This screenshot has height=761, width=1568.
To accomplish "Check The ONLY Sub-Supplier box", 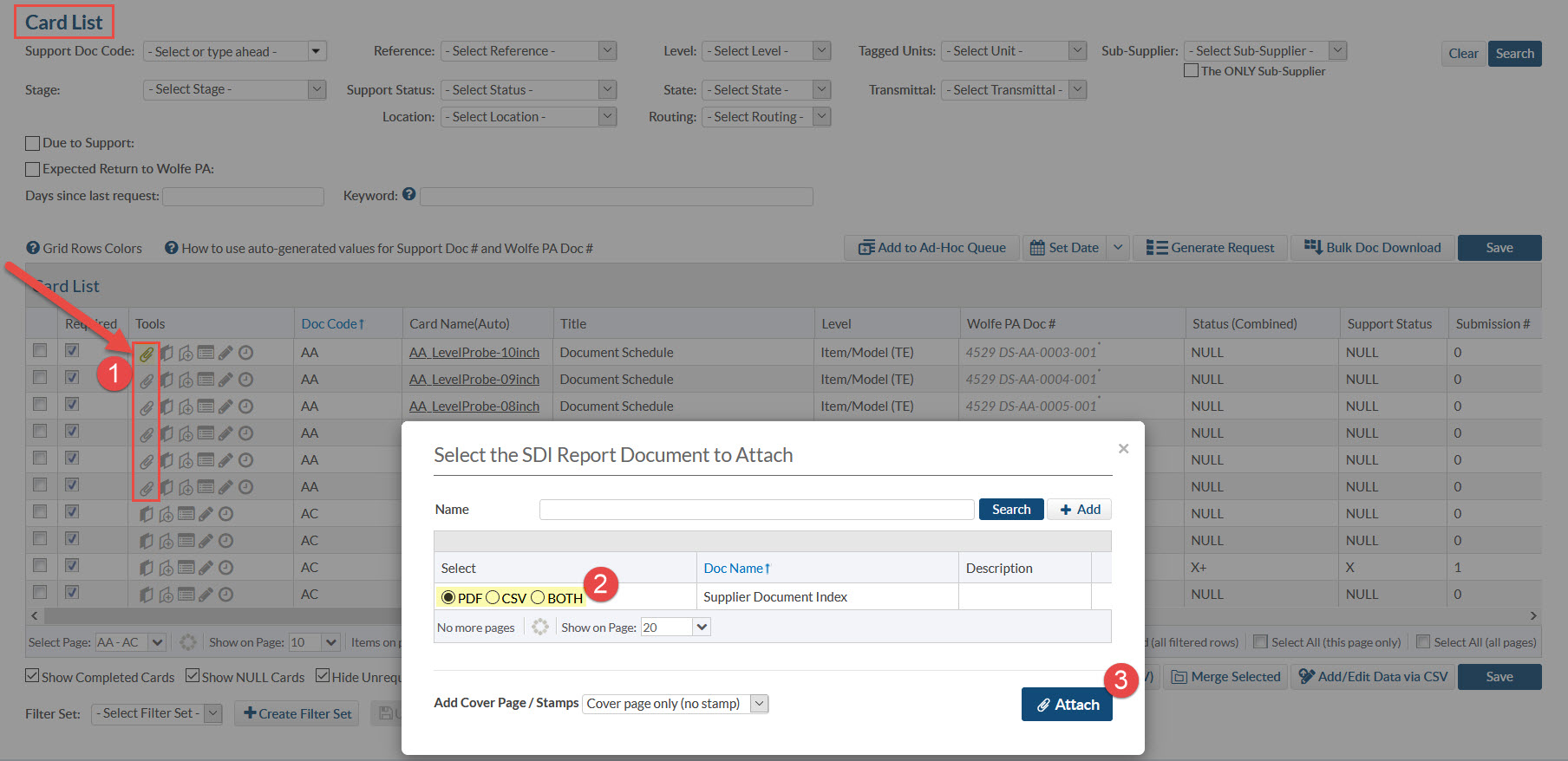I will pyautogui.click(x=1192, y=70).
